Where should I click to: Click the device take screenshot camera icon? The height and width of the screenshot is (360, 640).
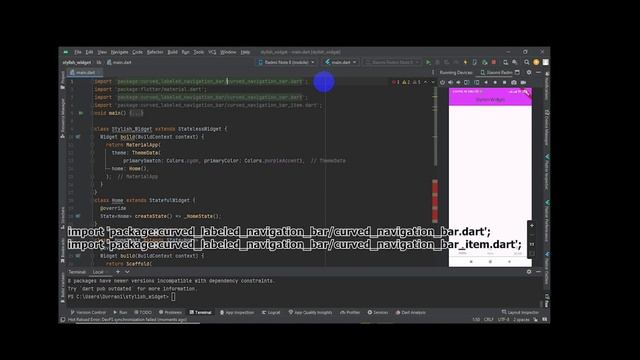(514, 82)
